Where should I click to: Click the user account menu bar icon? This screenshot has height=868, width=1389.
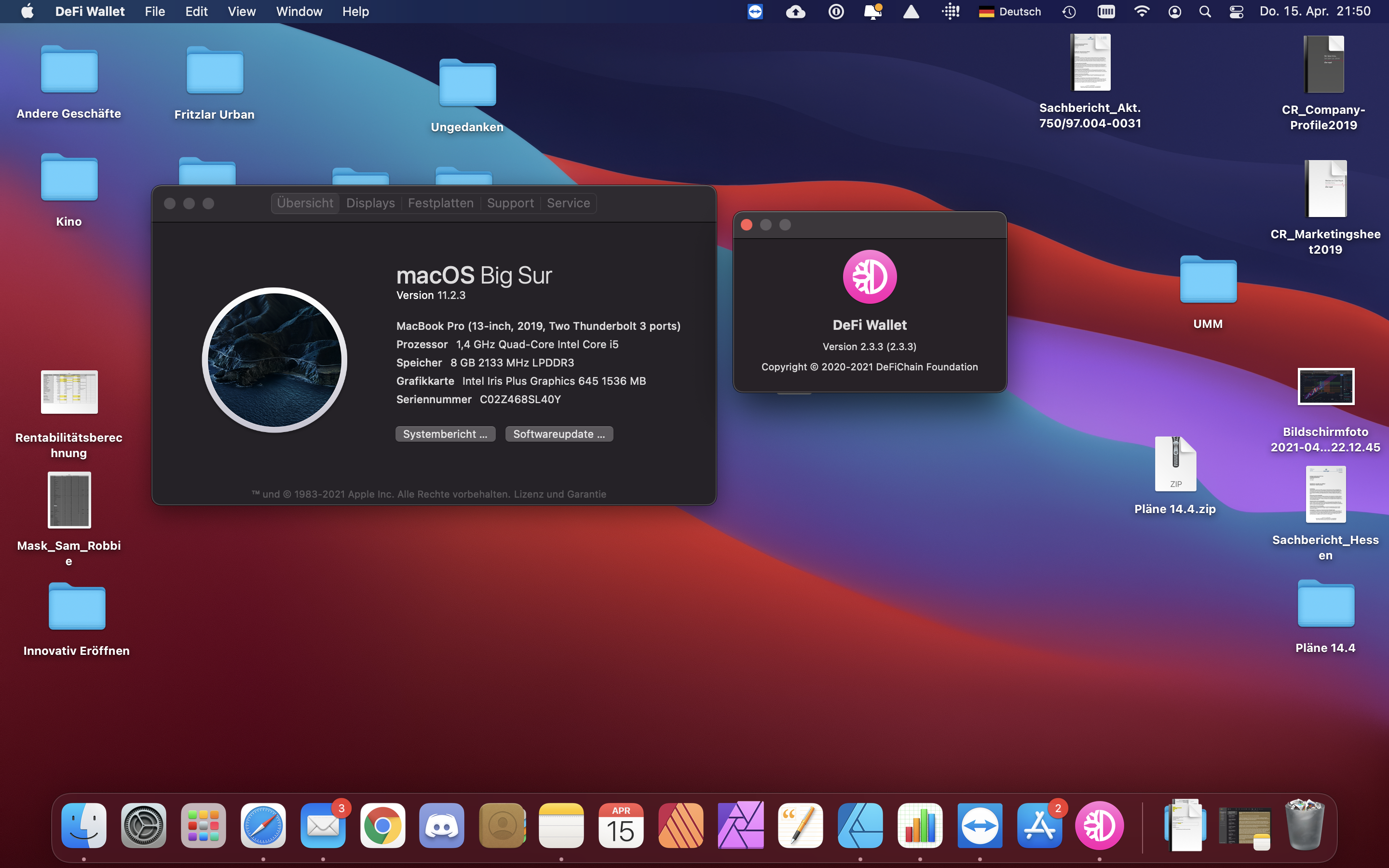point(1175,12)
